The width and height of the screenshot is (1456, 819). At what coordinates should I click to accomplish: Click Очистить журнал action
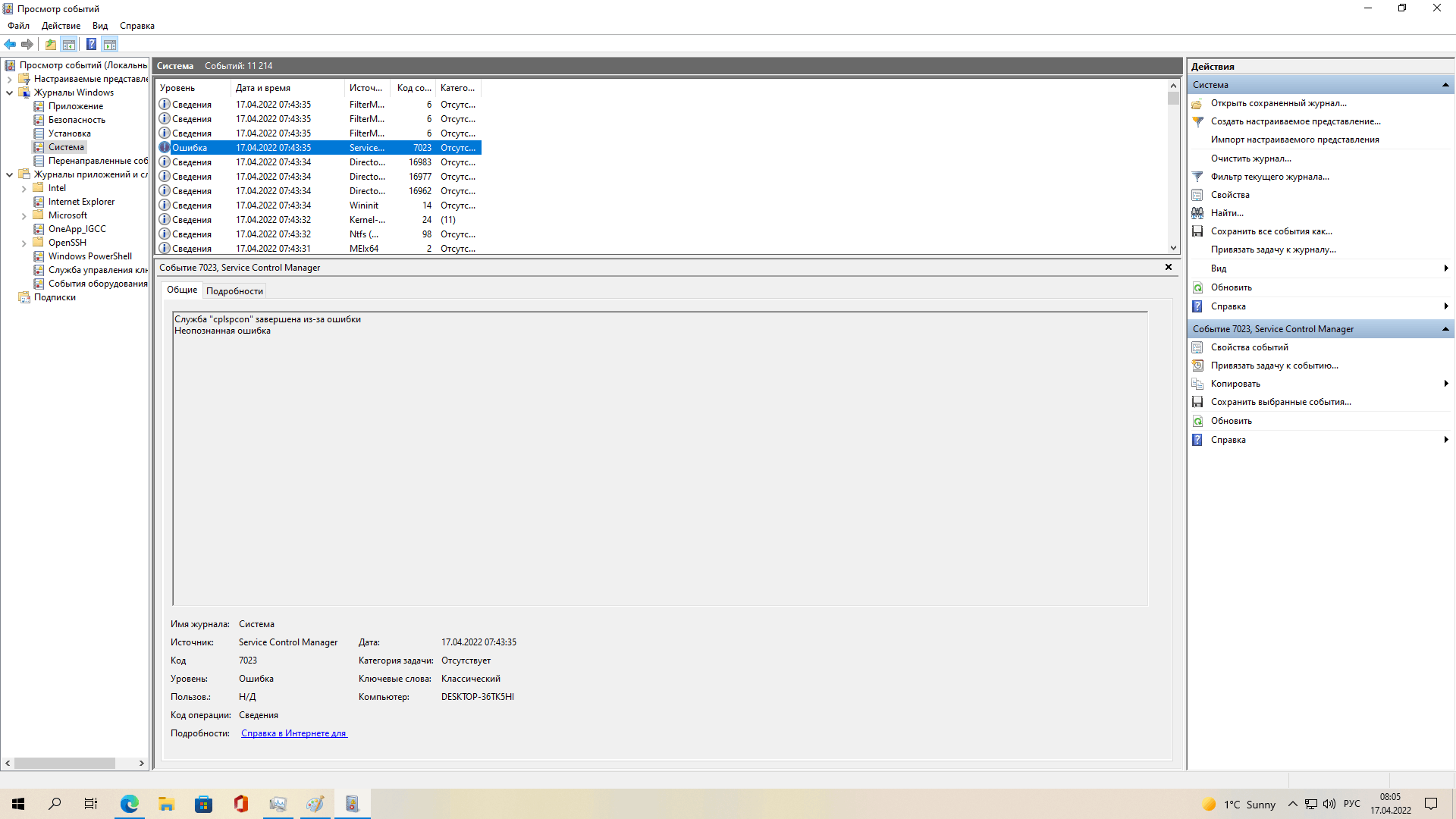coord(1250,158)
